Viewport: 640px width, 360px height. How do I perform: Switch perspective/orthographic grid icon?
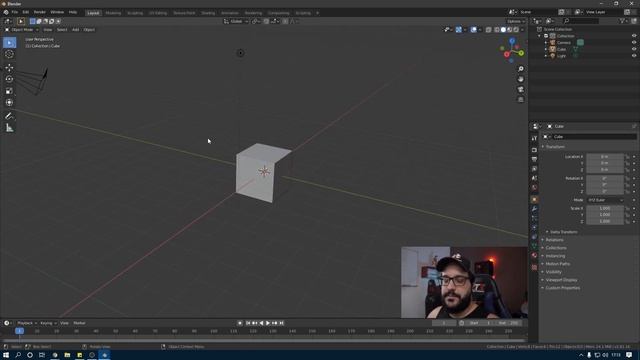click(520, 100)
